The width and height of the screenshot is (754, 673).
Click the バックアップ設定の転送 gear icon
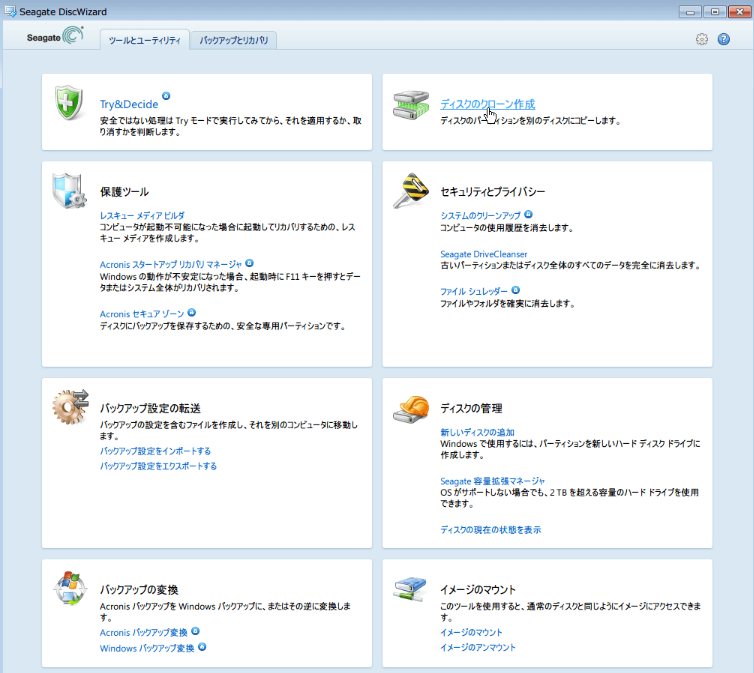tap(71, 407)
